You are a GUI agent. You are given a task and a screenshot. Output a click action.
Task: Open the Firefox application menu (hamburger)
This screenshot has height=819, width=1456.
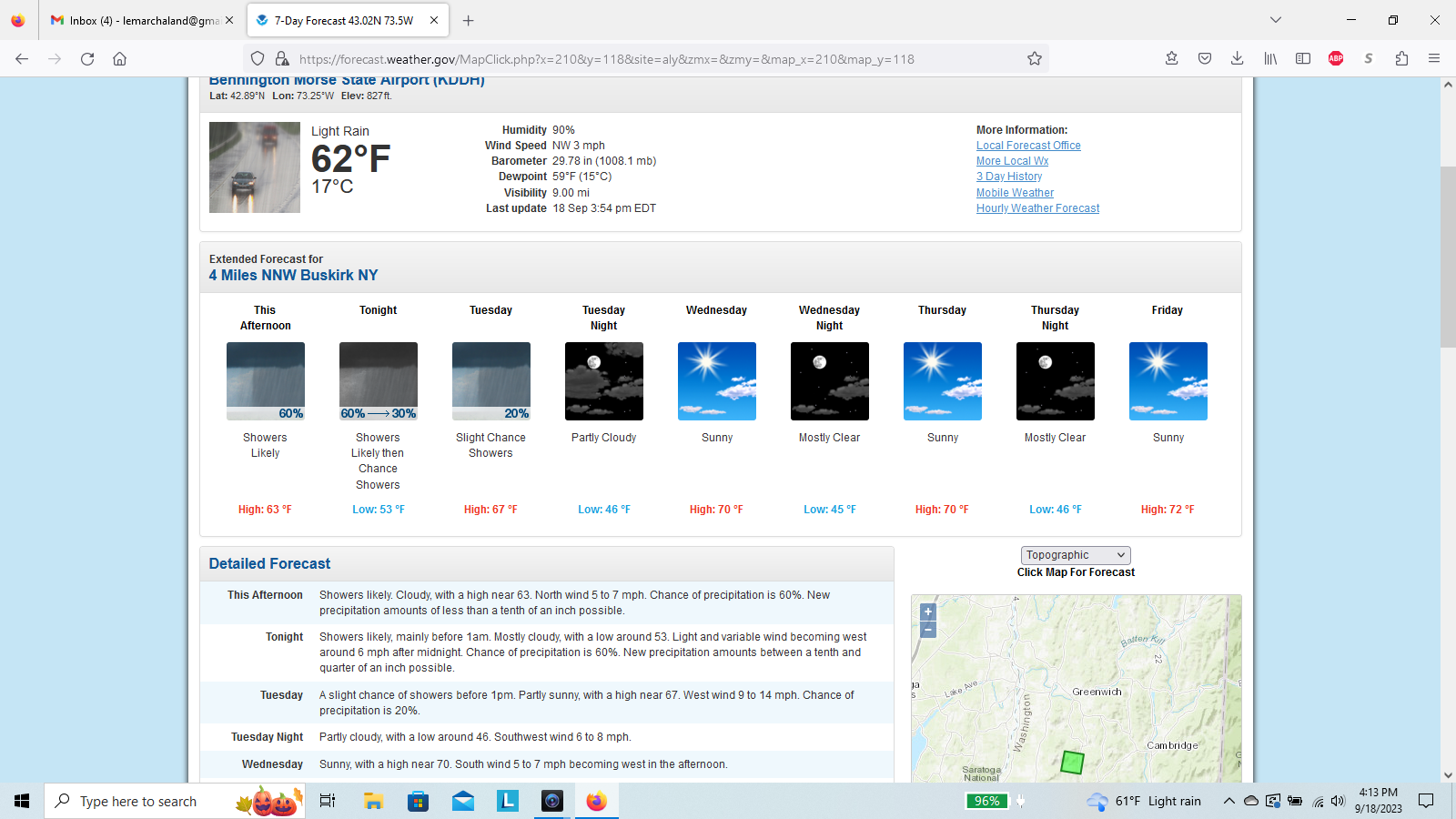click(x=1434, y=59)
